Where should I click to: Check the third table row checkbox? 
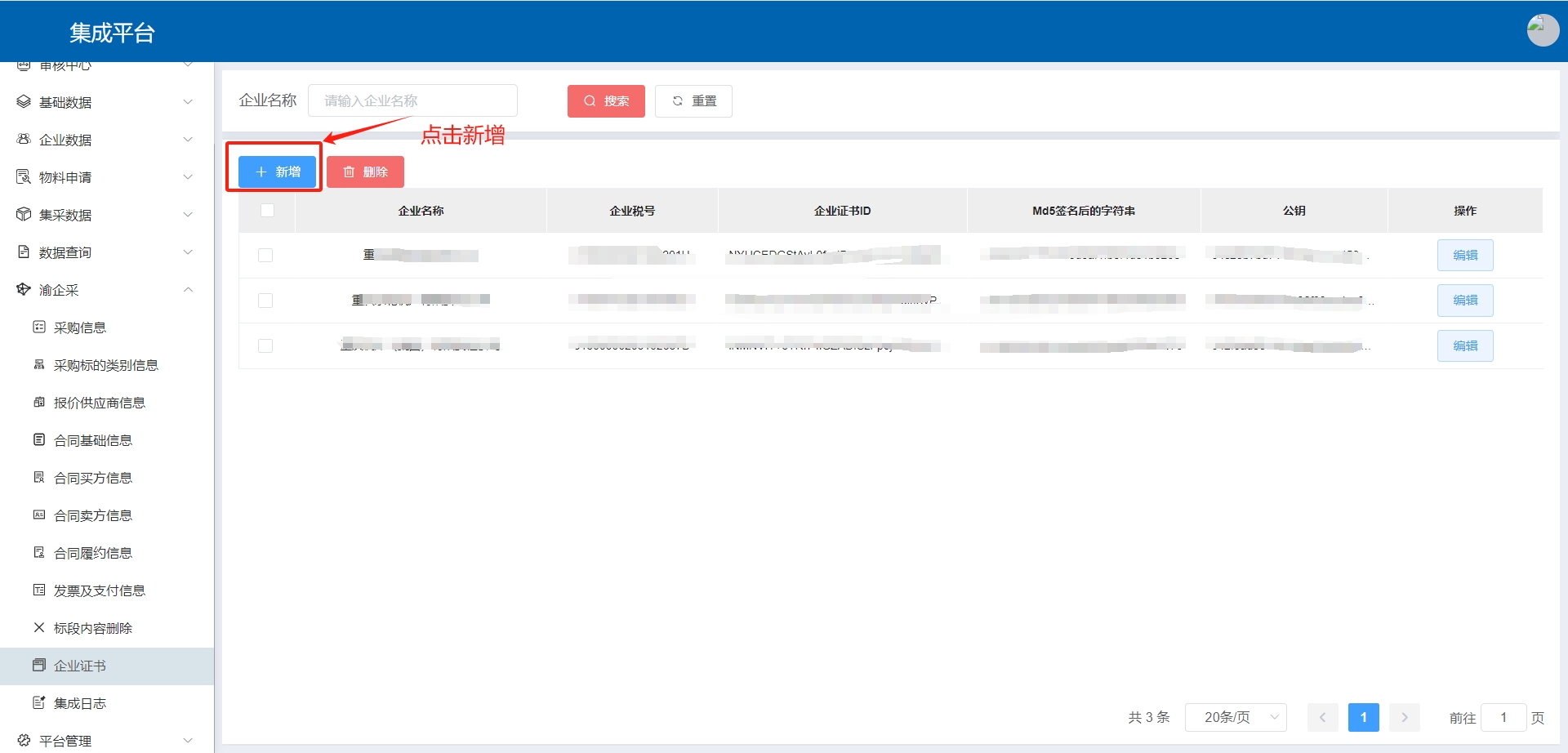(x=265, y=346)
